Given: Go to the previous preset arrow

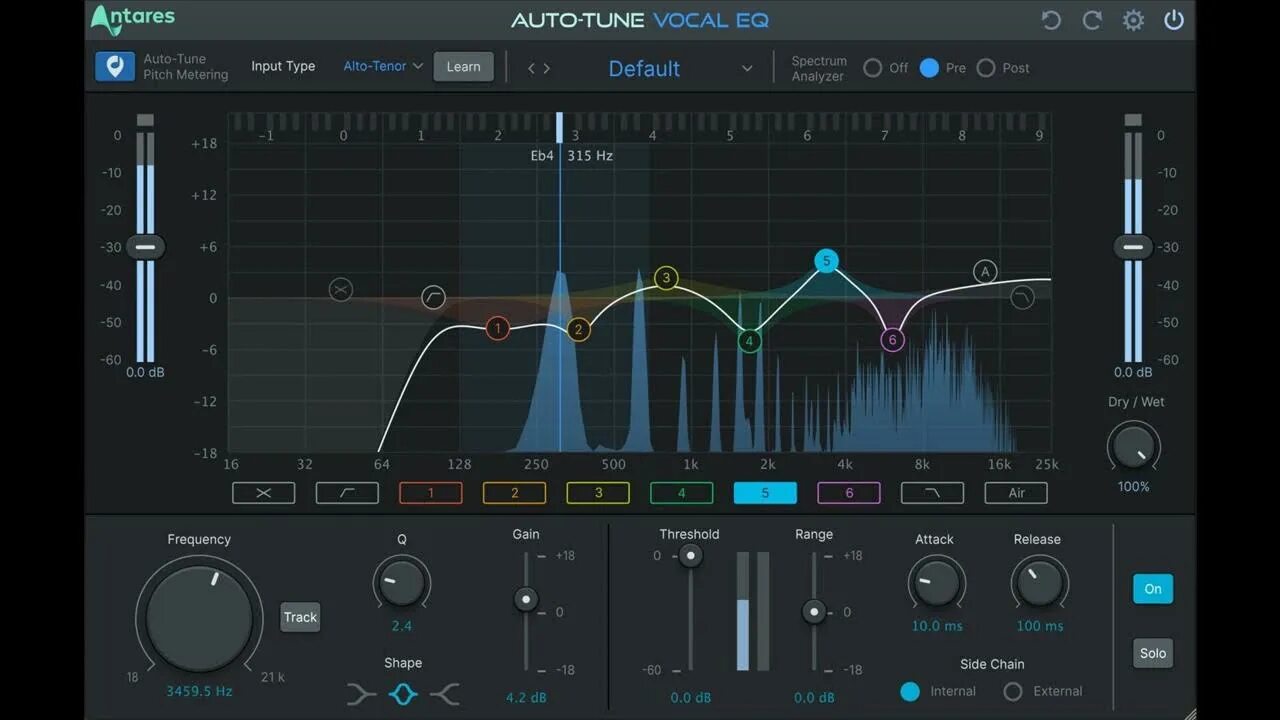Looking at the screenshot, I should (x=531, y=68).
